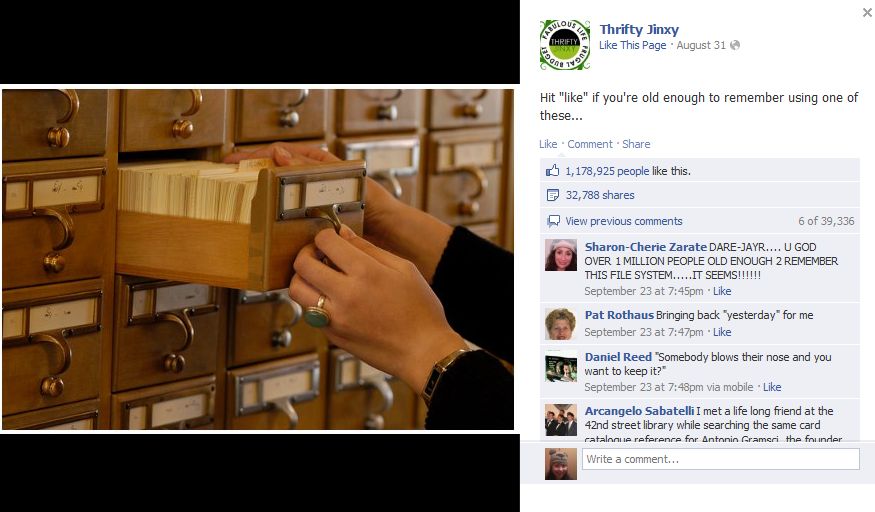The width and height of the screenshot is (875, 512).
Task: Focus the Write a comment field
Action: pyautogui.click(x=720, y=459)
